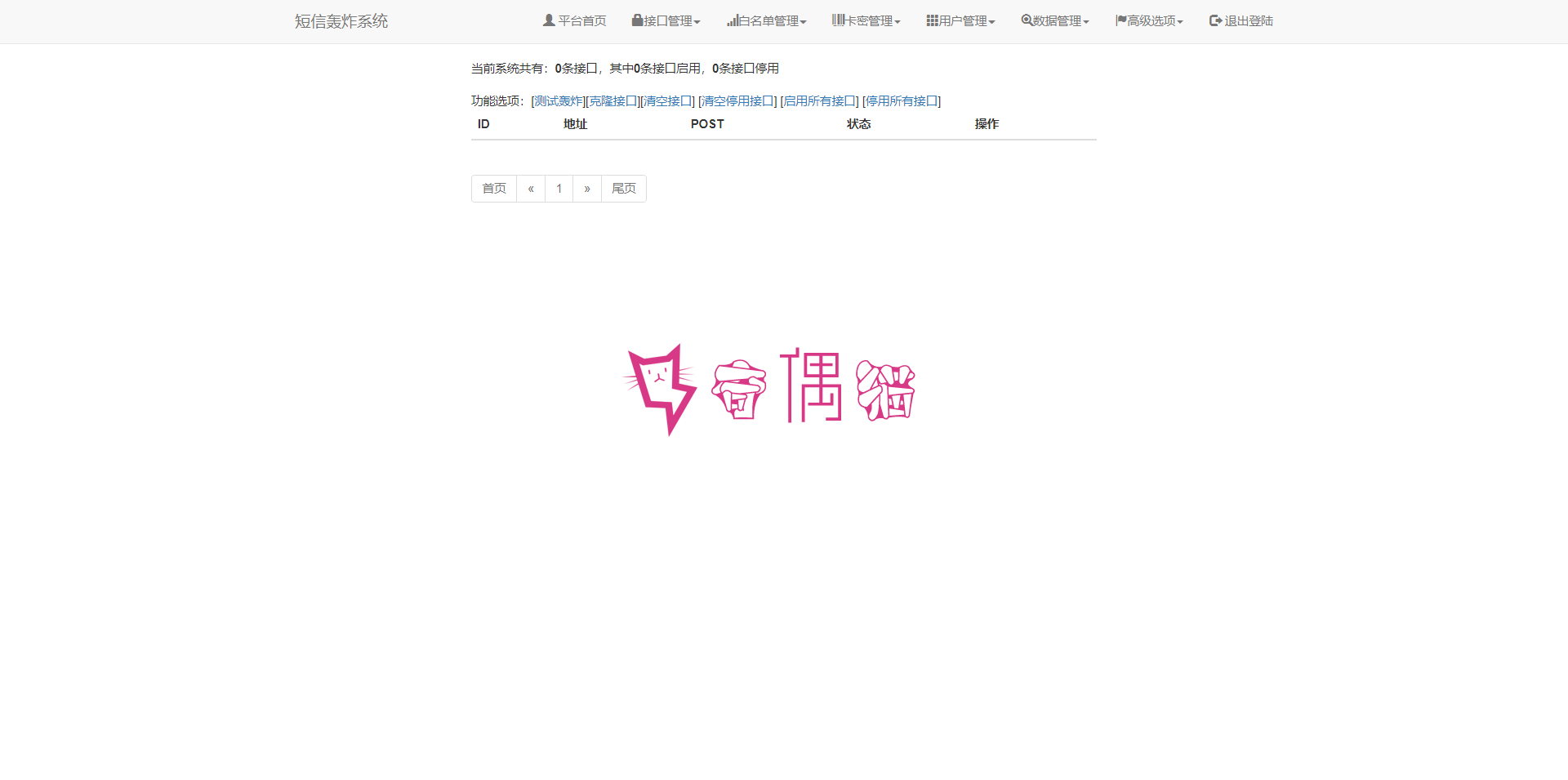Image resolution: width=1568 pixels, height=780 pixels.
Task: Click the 短信轰炸系统 brand title
Action: click(x=341, y=21)
